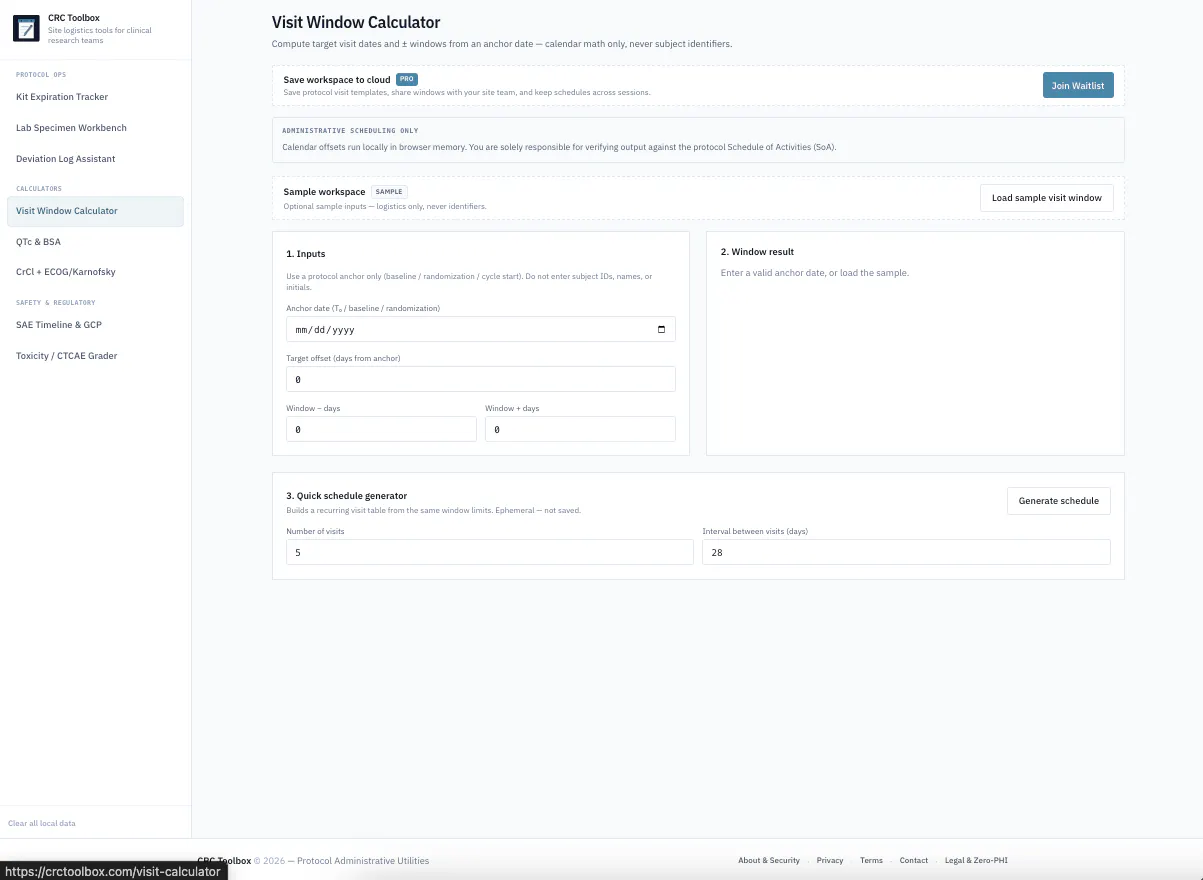Focus the Window plus days field
1203x880 pixels.
580,429
